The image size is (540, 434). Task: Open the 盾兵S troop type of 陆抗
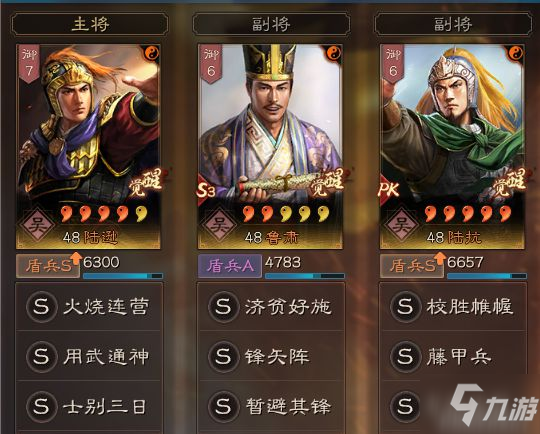pos(412,266)
